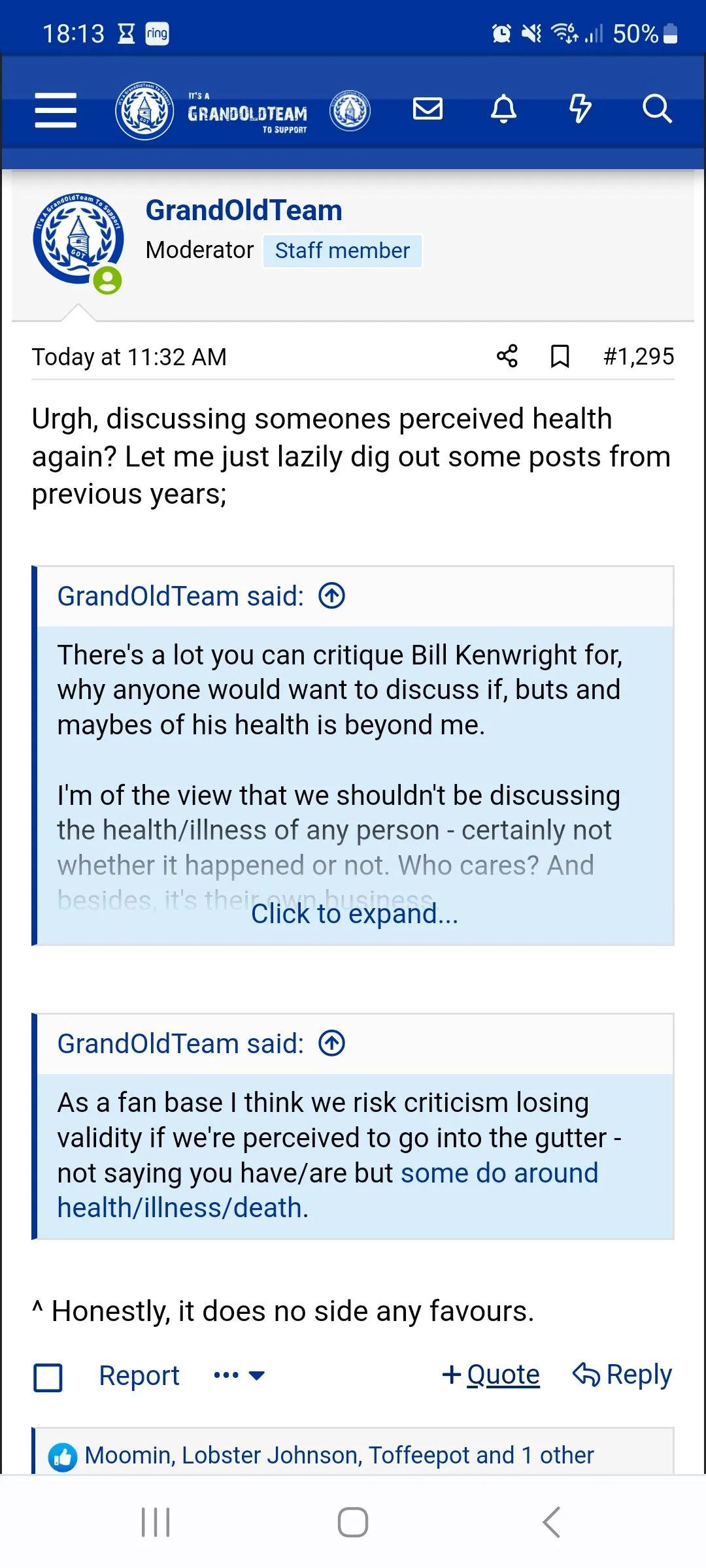Jump to second quoted post via arrow
The width and height of the screenshot is (706, 1568).
pos(332,1043)
